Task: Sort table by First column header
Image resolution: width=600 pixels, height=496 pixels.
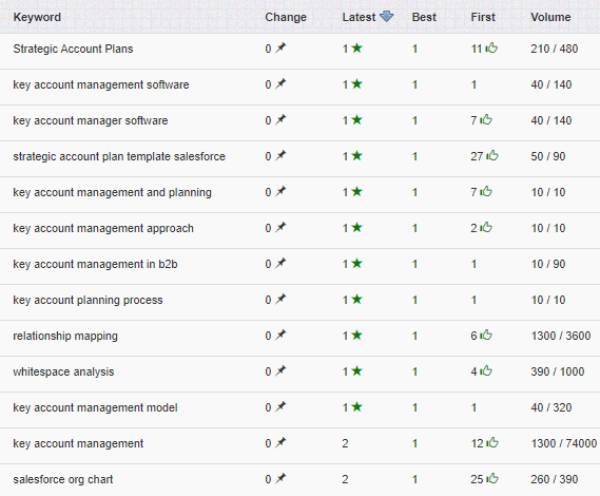Action: [x=483, y=17]
